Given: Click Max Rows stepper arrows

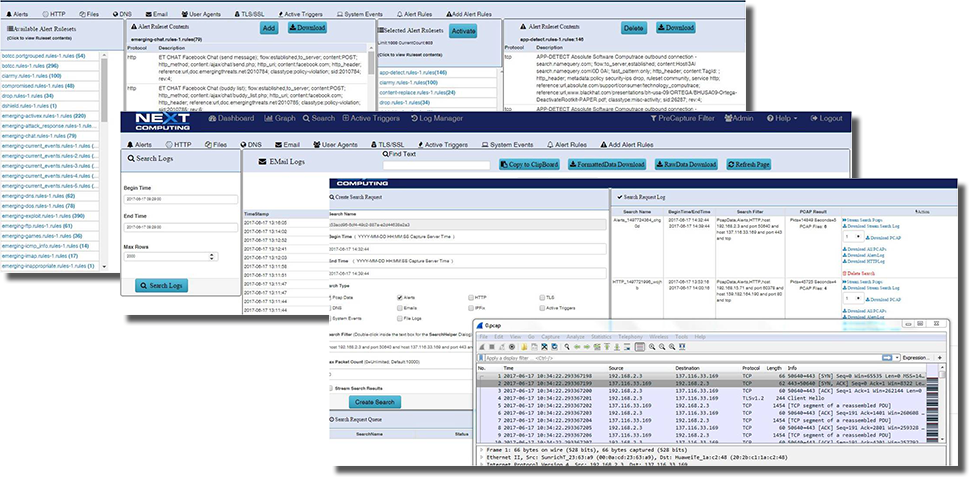Looking at the screenshot, I should pos(213,256).
